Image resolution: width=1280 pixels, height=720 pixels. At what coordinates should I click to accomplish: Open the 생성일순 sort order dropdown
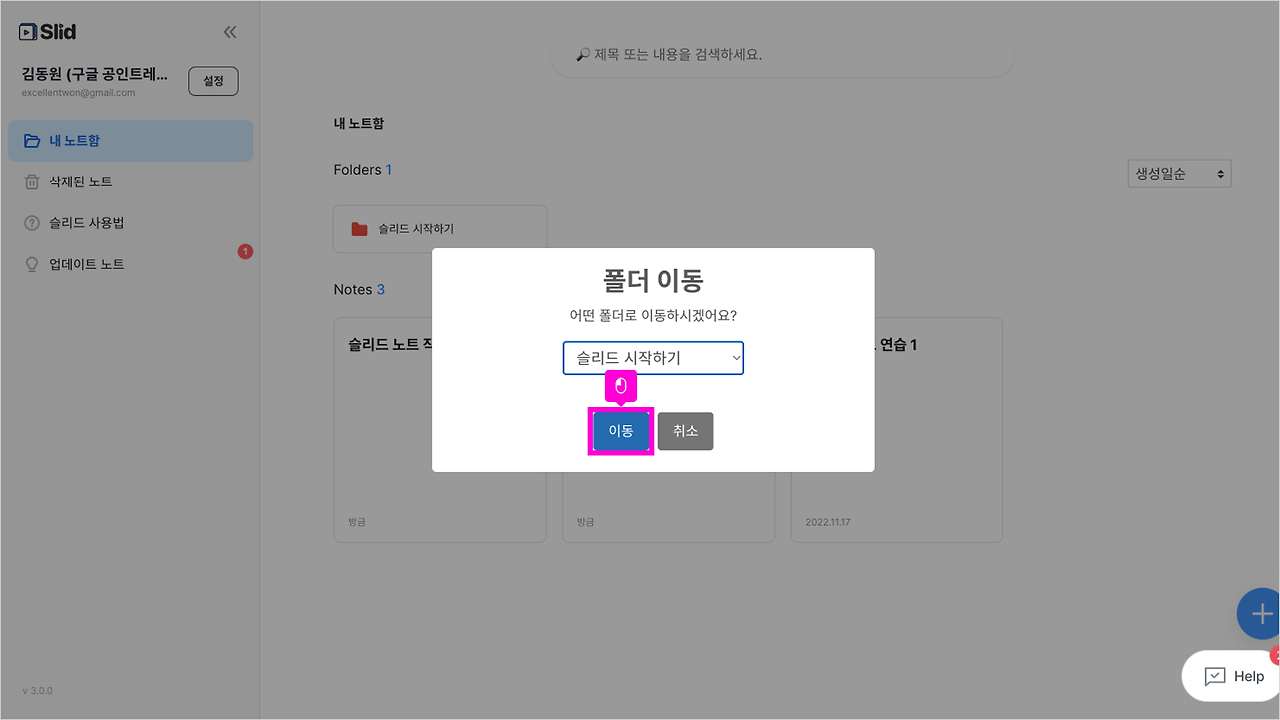tap(1179, 172)
